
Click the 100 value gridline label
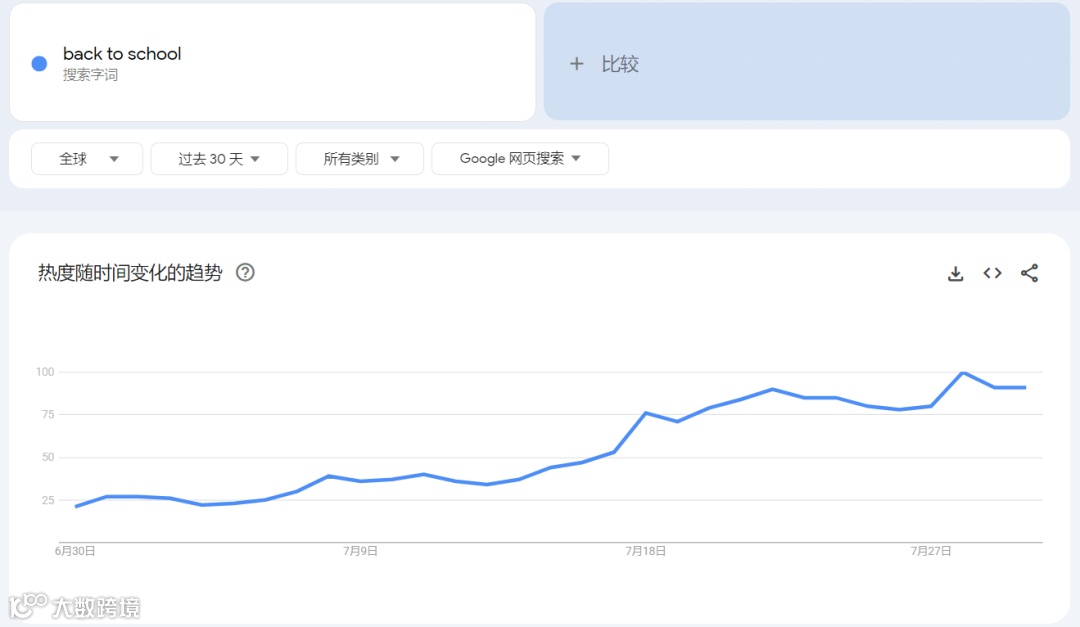(45, 372)
